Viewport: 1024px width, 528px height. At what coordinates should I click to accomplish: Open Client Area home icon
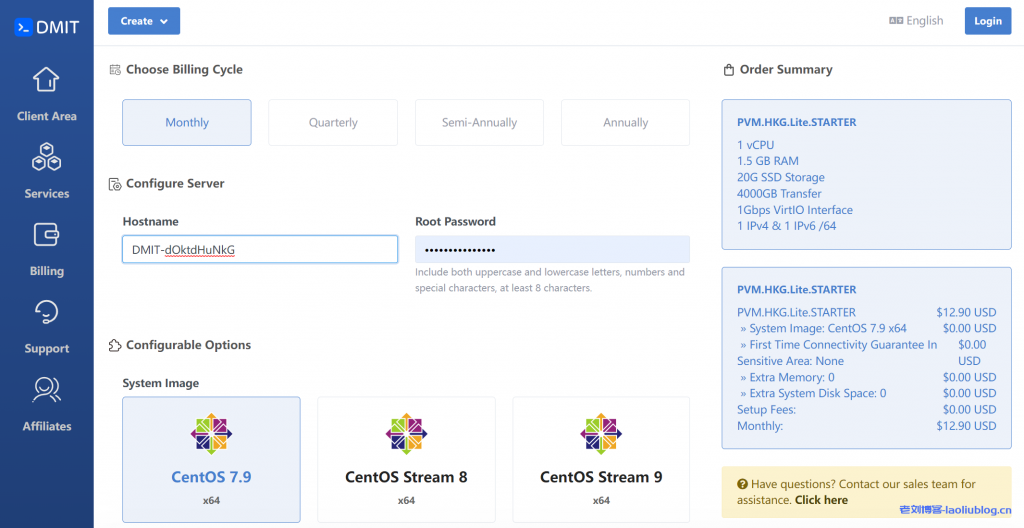click(46, 80)
